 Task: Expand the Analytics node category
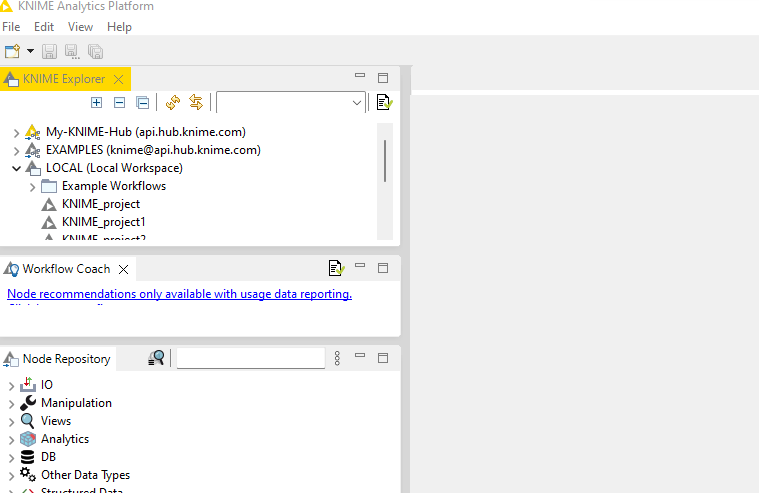coord(11,440)
